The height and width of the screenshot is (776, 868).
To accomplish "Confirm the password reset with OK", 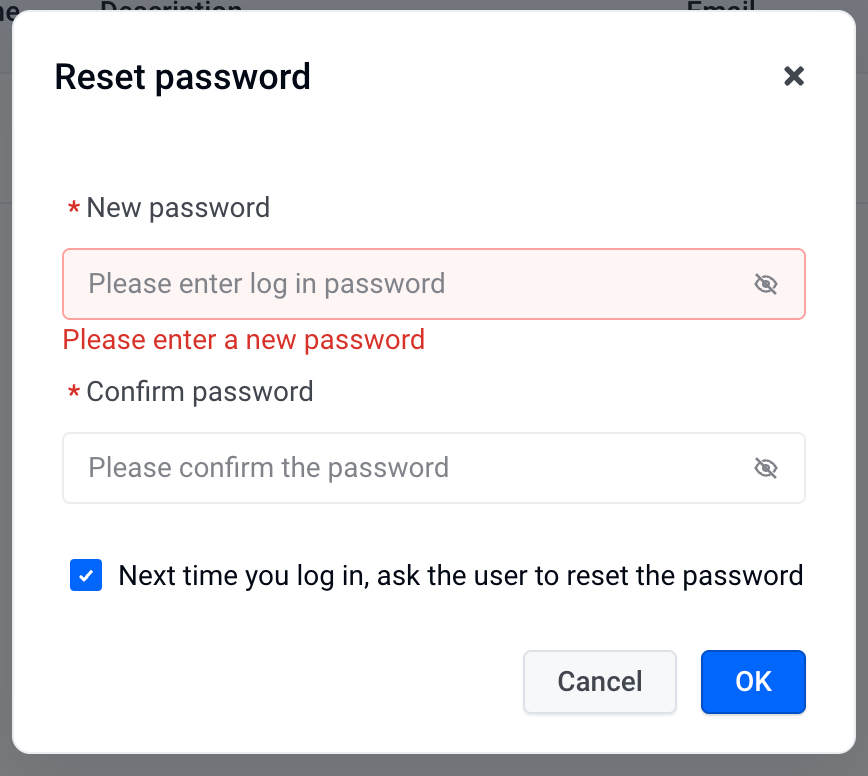I will pos(753,681).
